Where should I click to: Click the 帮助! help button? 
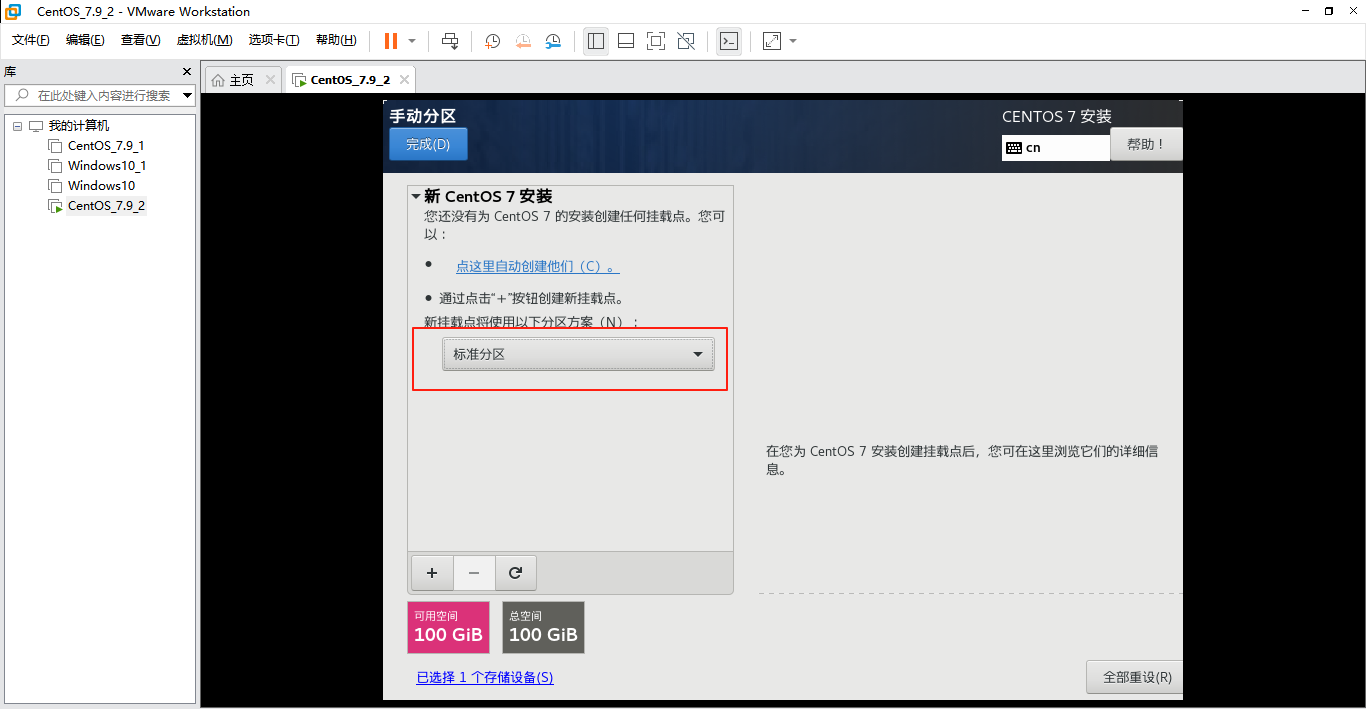click(x=1146, y=144)
